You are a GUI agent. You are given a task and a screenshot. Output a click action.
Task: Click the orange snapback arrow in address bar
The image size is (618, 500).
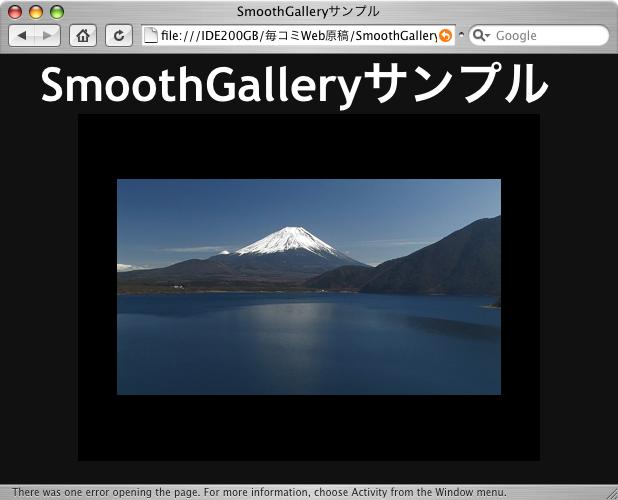[445, 36]
